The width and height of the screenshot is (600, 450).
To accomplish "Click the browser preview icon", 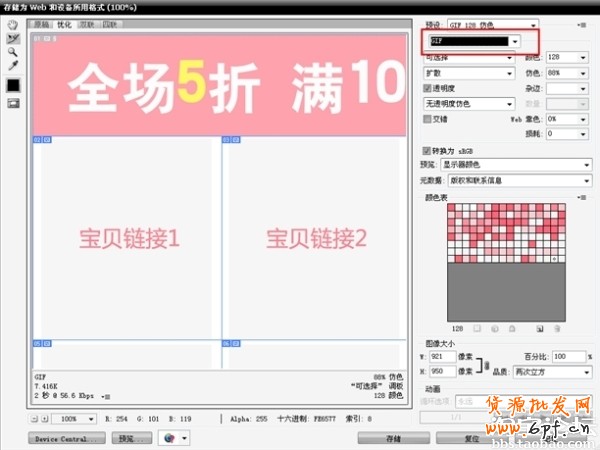I will (172, 438).
